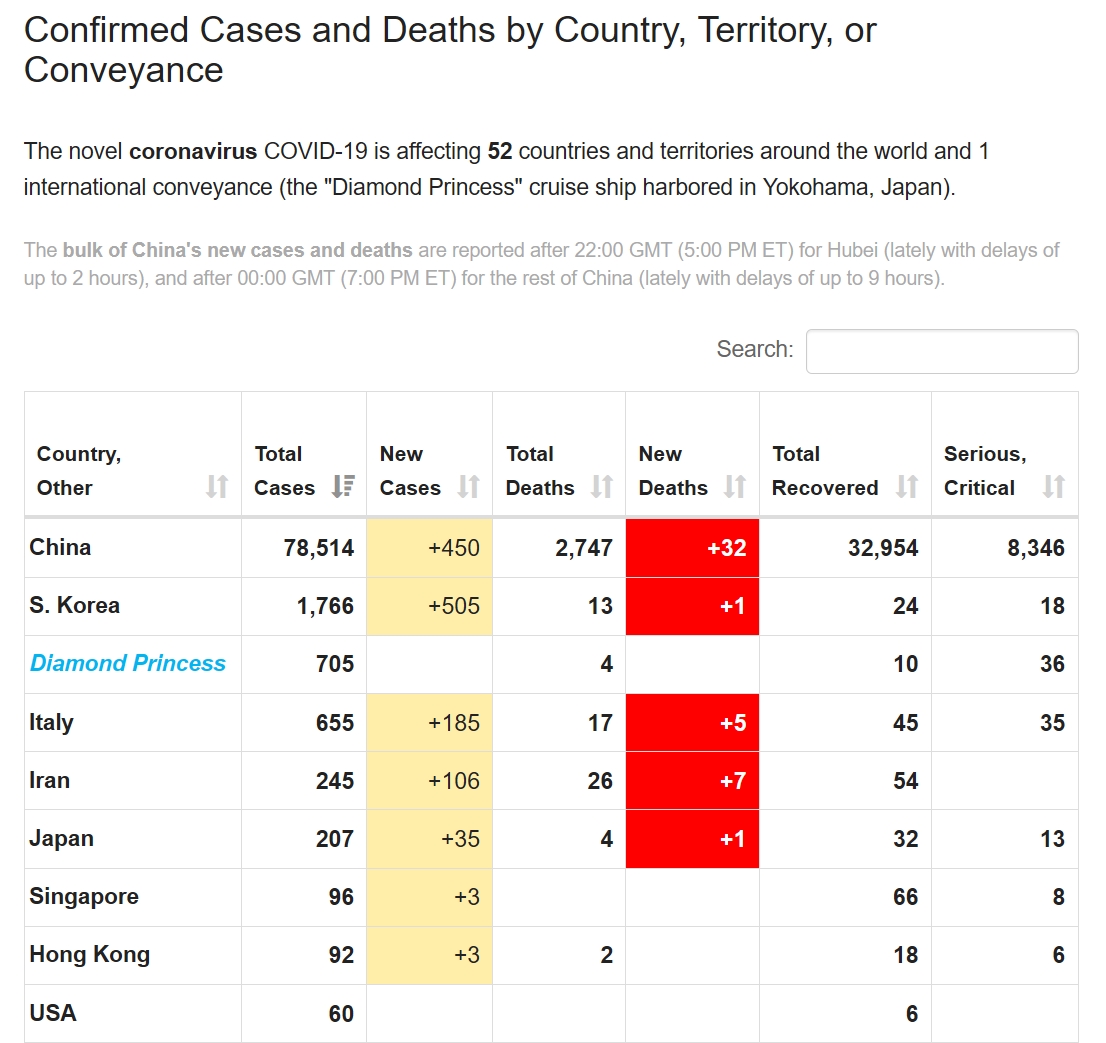Viewport: 1106px width, 1043px height.
Task: Sort by Total Recovered arrows icon
Action: click(x=907, y=487)
